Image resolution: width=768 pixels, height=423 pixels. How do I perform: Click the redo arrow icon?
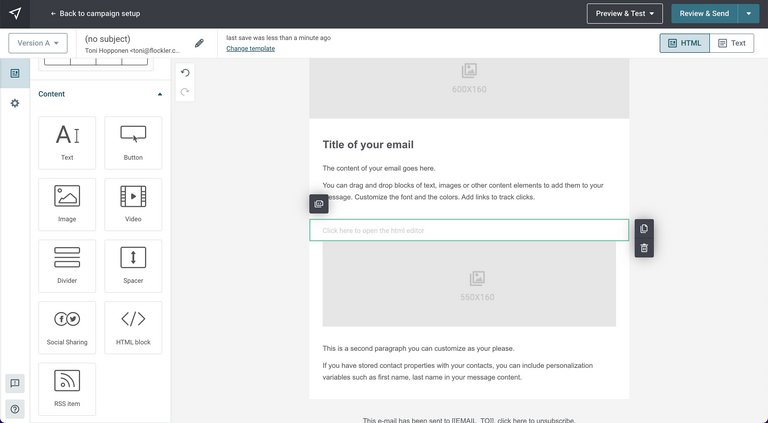[185, 92]
